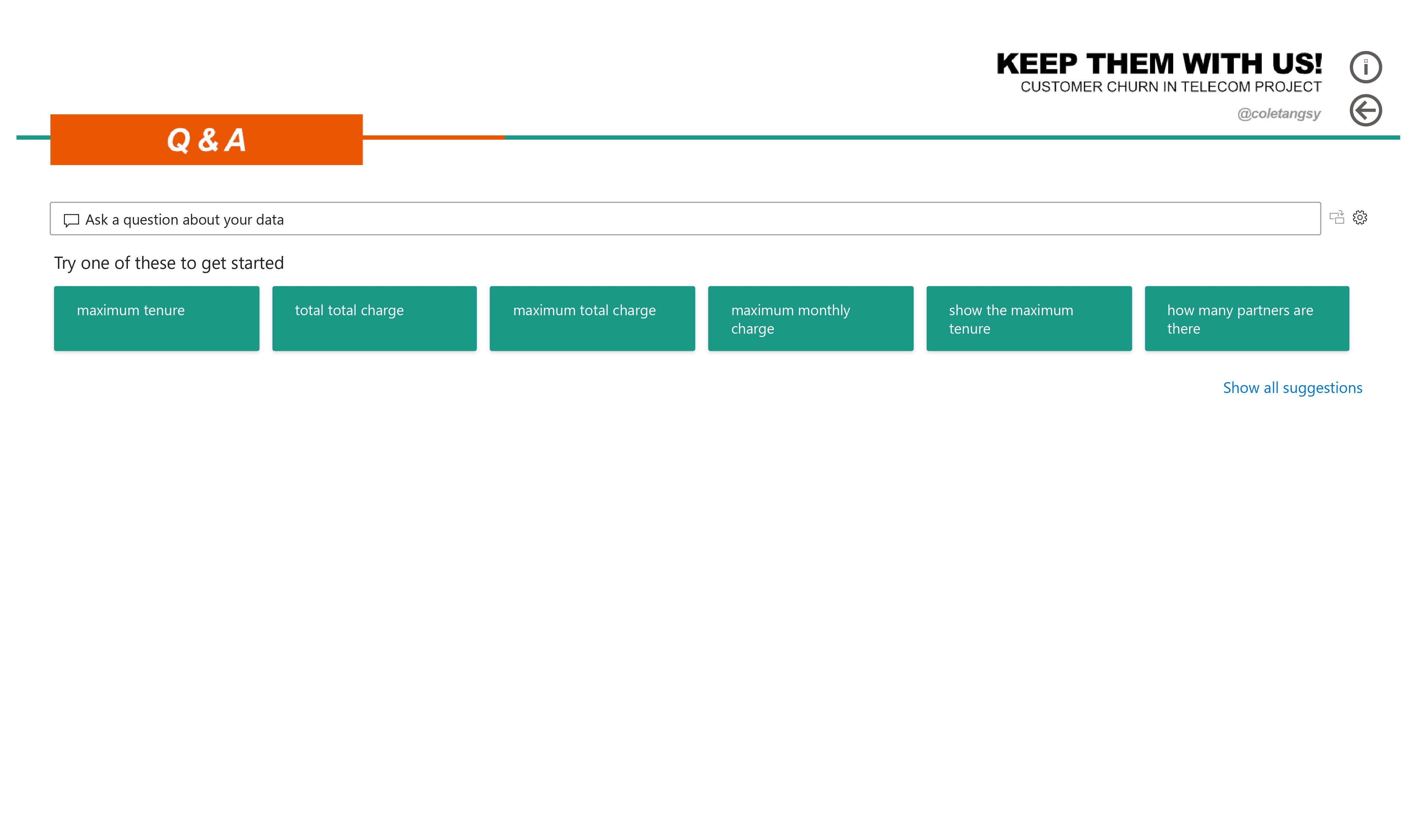The width and height of the screenshot is (1417, 840).
Task: Pick 'how many partners are there' suggestion
Action: (1247, 319)
